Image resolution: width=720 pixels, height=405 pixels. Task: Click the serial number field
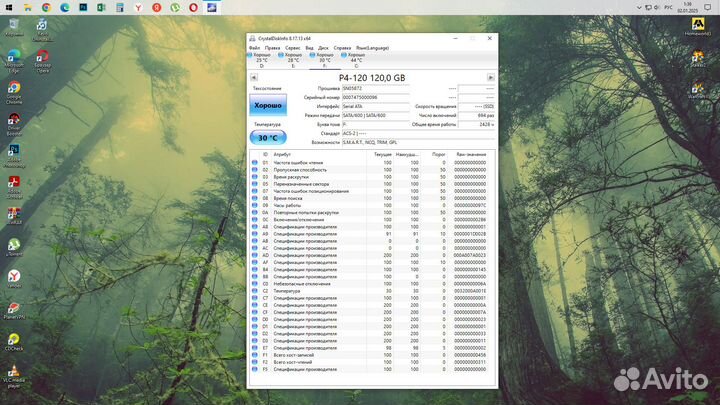pyautogui.click(x=376, y=97)
